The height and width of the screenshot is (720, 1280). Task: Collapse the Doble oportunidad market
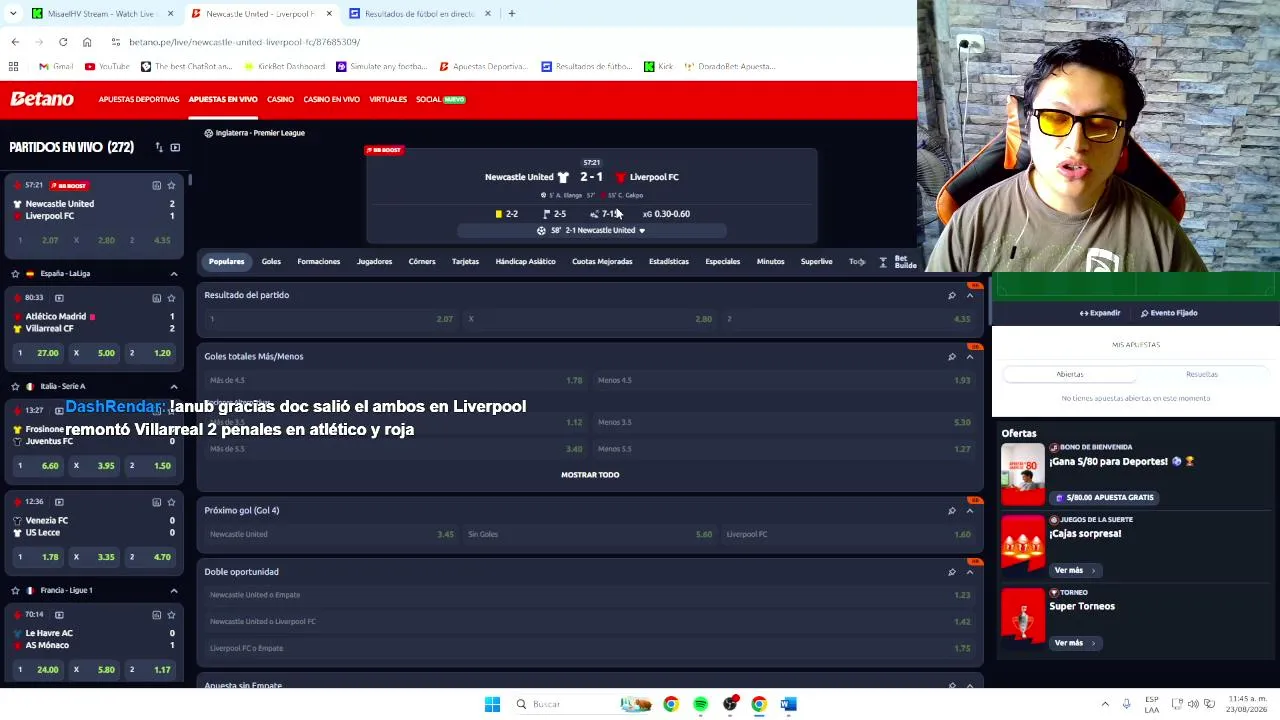tap(969, 572)
